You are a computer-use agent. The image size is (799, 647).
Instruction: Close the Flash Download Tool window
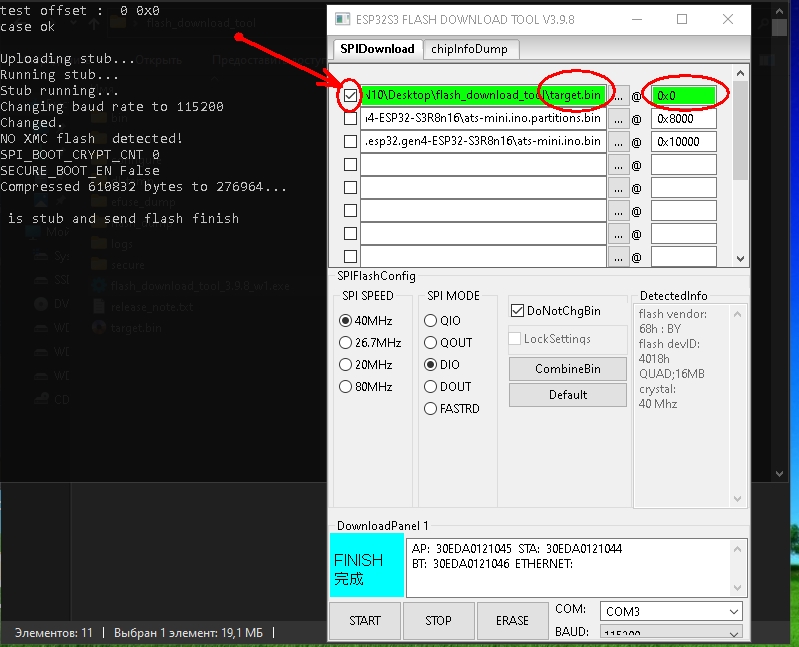(728, 19)
